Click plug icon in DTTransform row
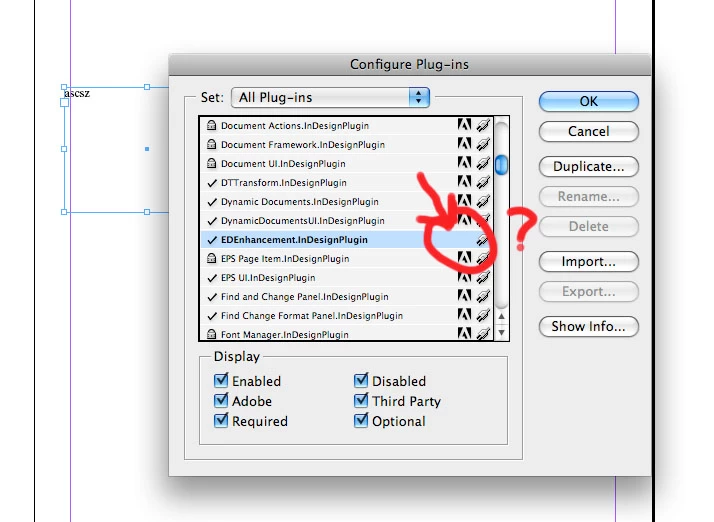 [483, 182]
